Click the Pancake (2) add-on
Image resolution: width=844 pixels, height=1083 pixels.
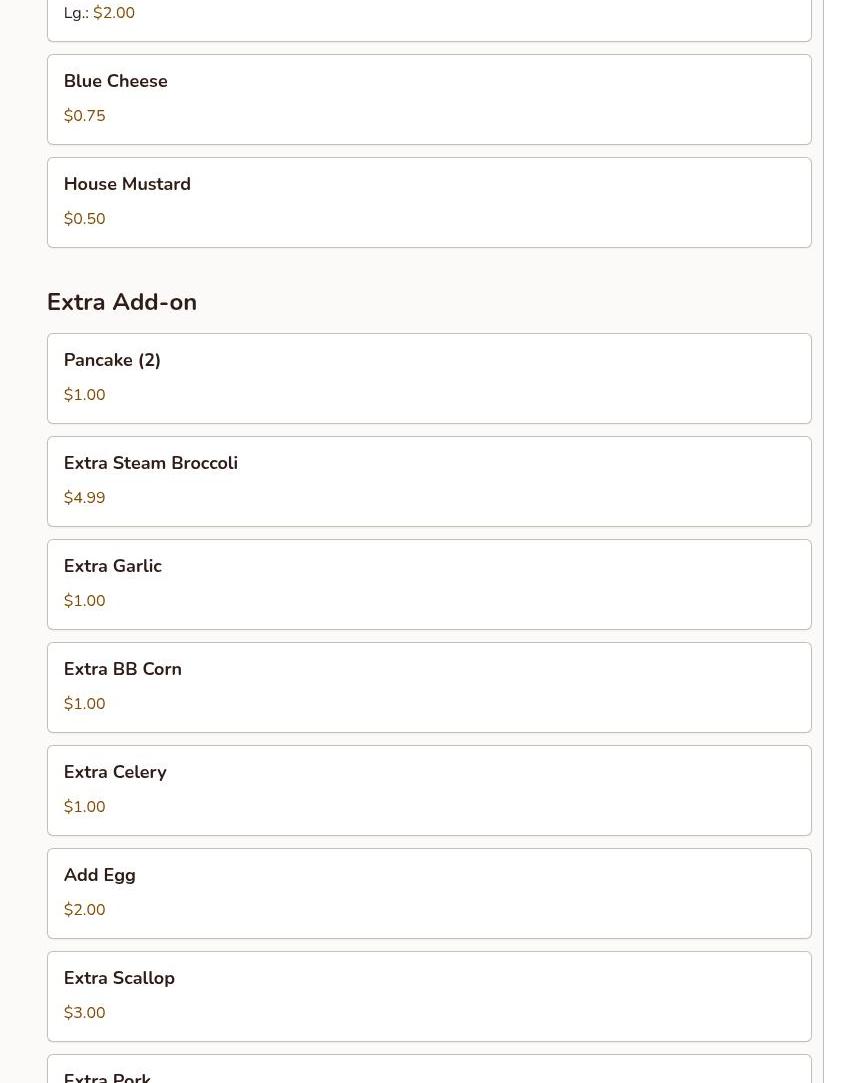pos(429,378)
